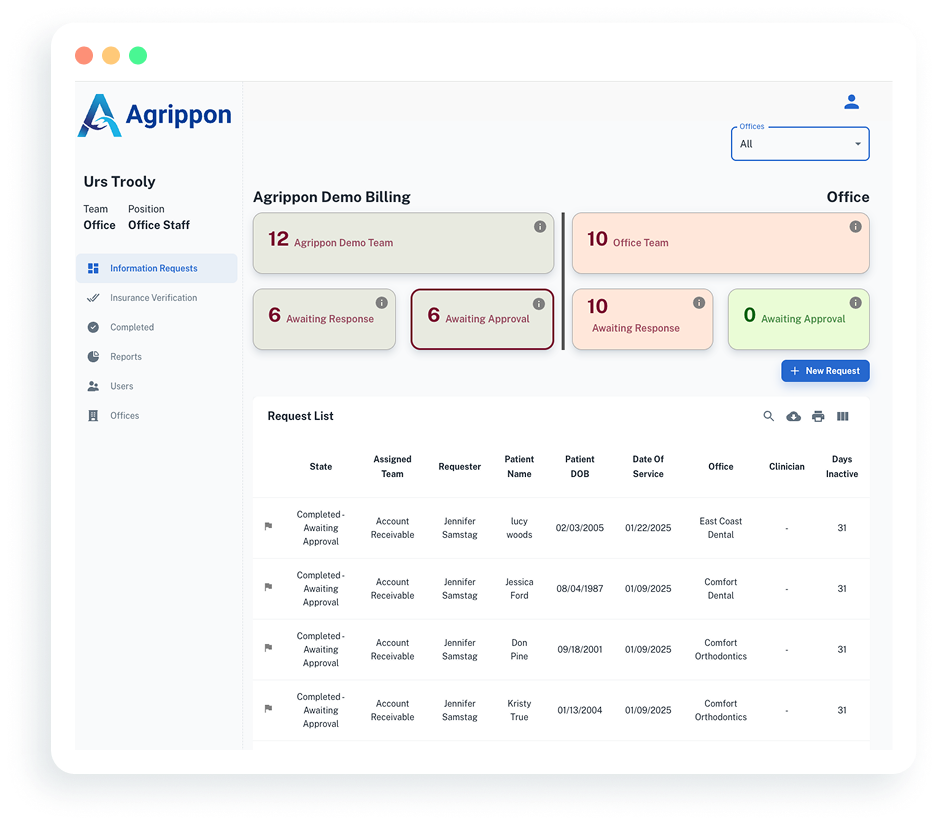
Task: Click DOB 01/13/2004 cell
Action: (580, 710)
